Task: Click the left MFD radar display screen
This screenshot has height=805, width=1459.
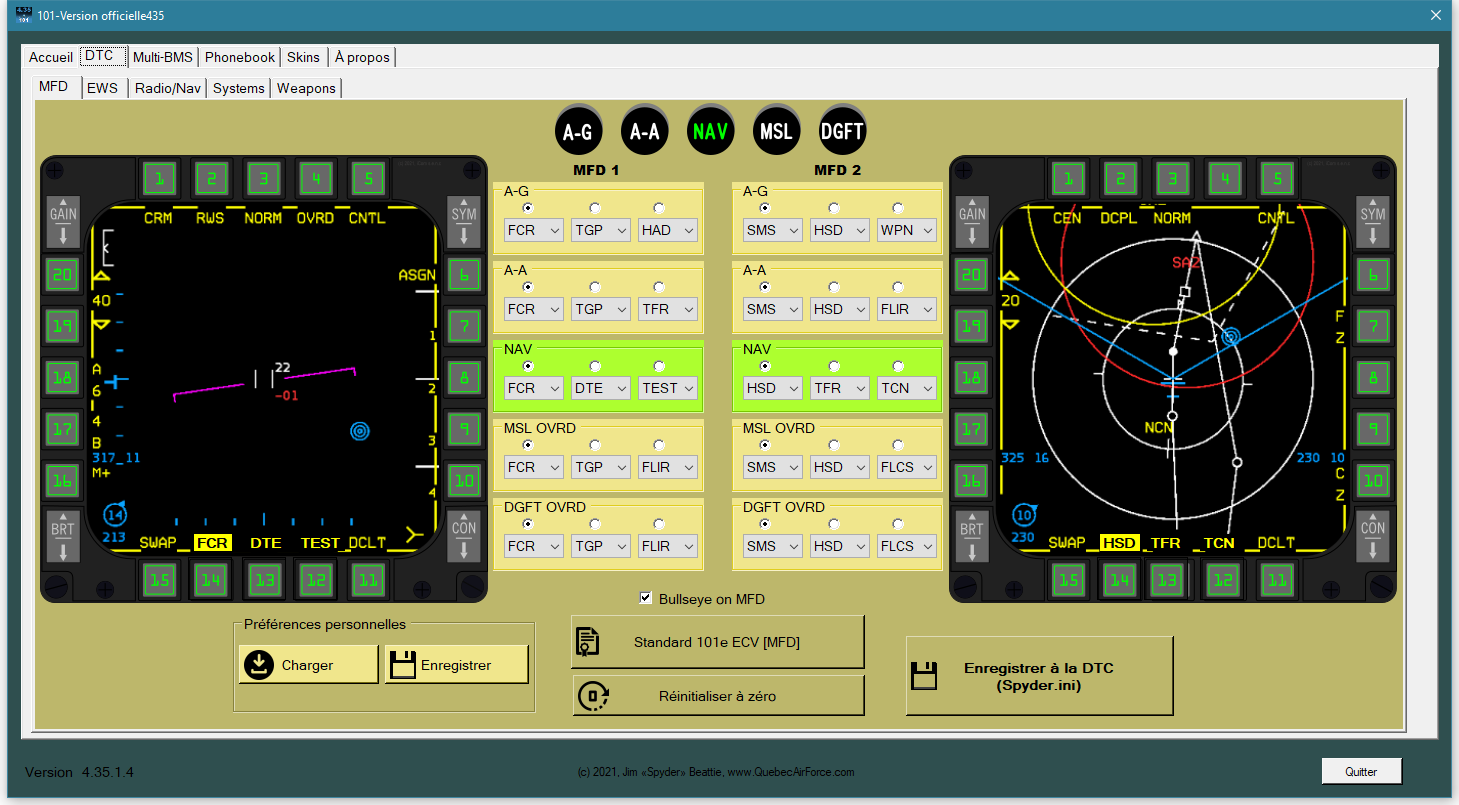Action: click(x=264, y=379)
